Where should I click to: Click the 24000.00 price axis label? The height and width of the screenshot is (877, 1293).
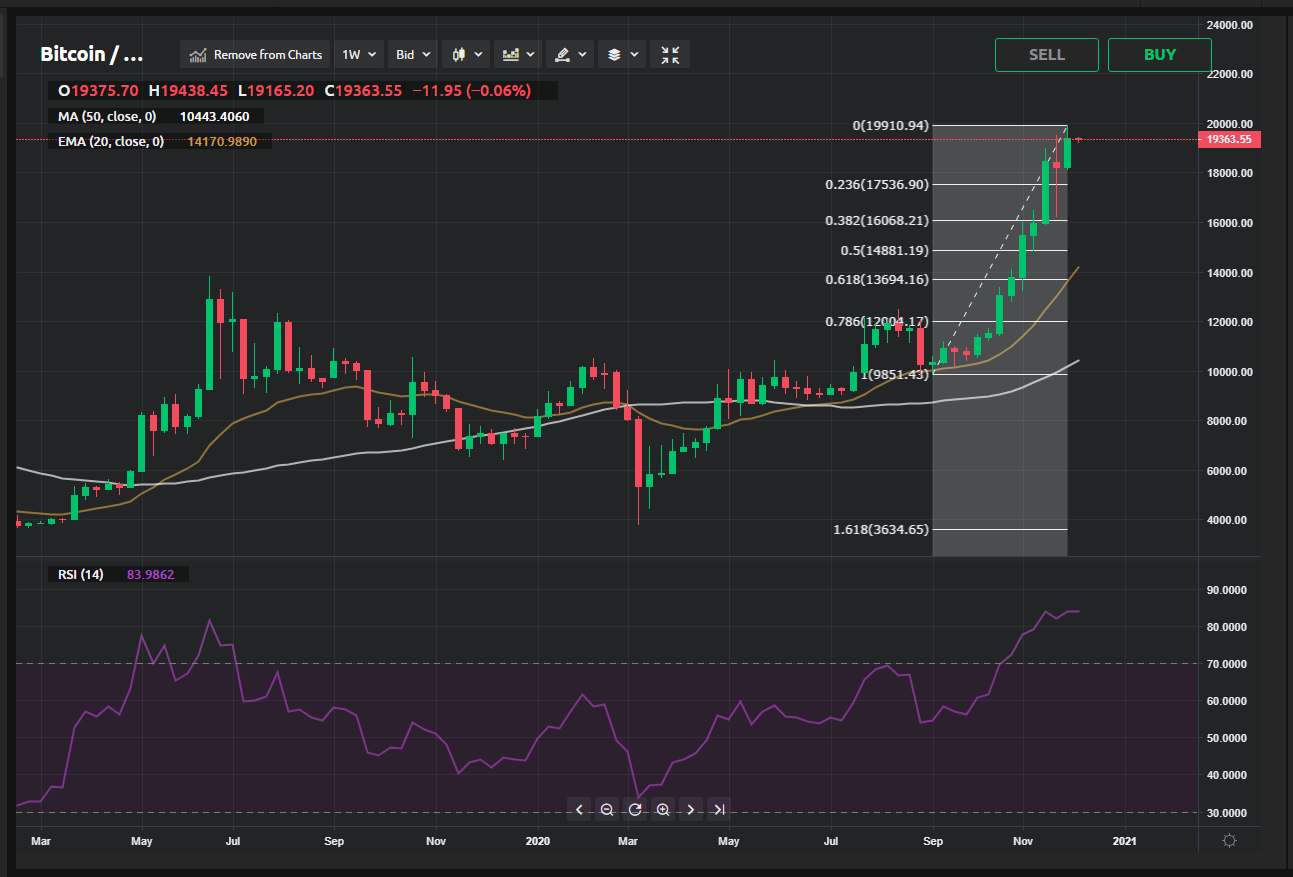click(1229, 25)
